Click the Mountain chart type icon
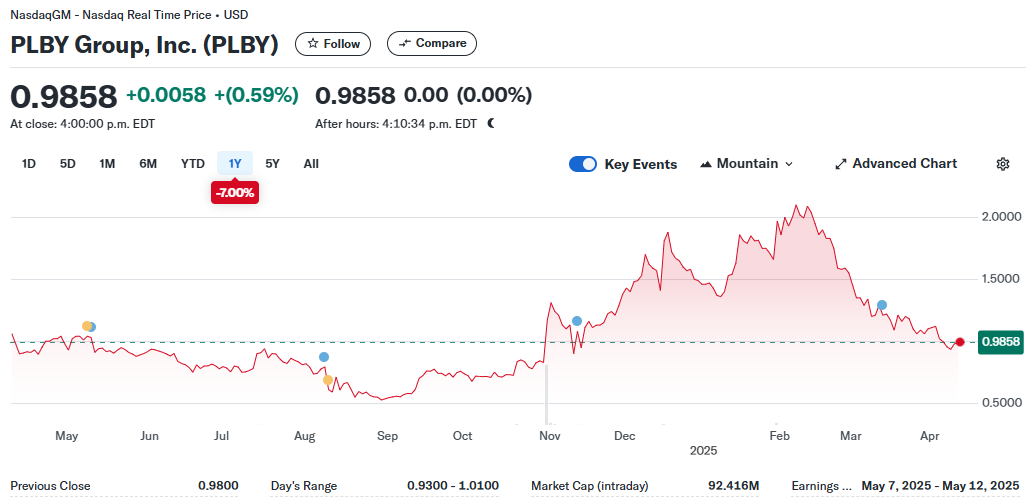1030x498 pixels. (x=706, y=164)
